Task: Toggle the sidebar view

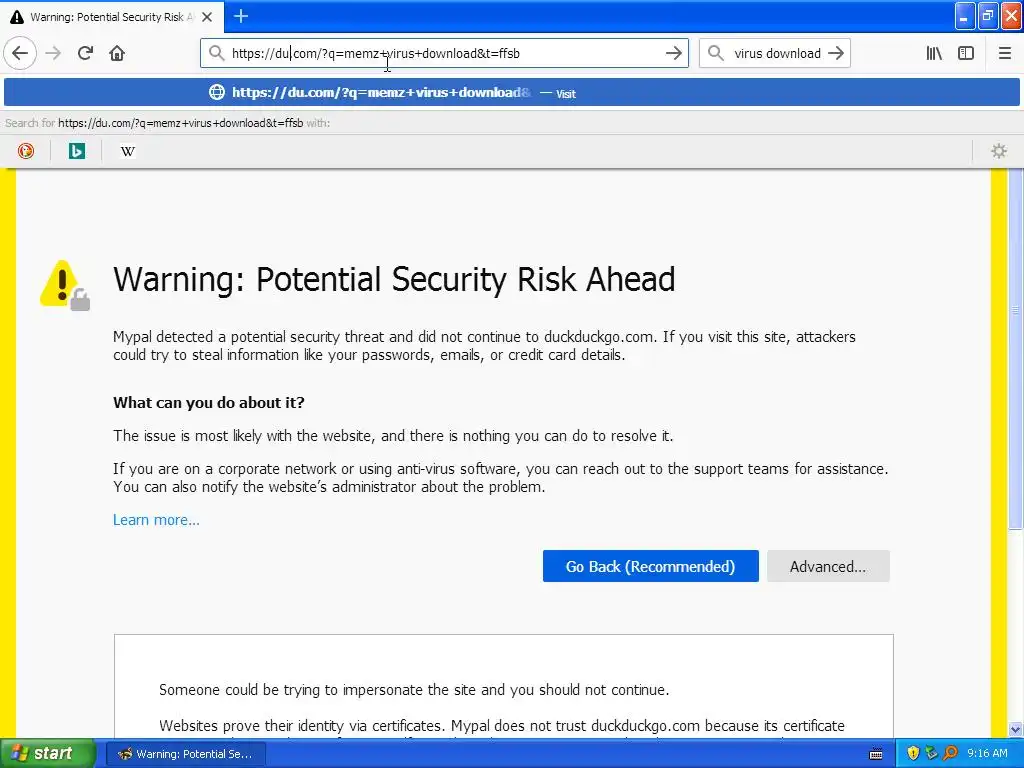Action: (966, 54)
